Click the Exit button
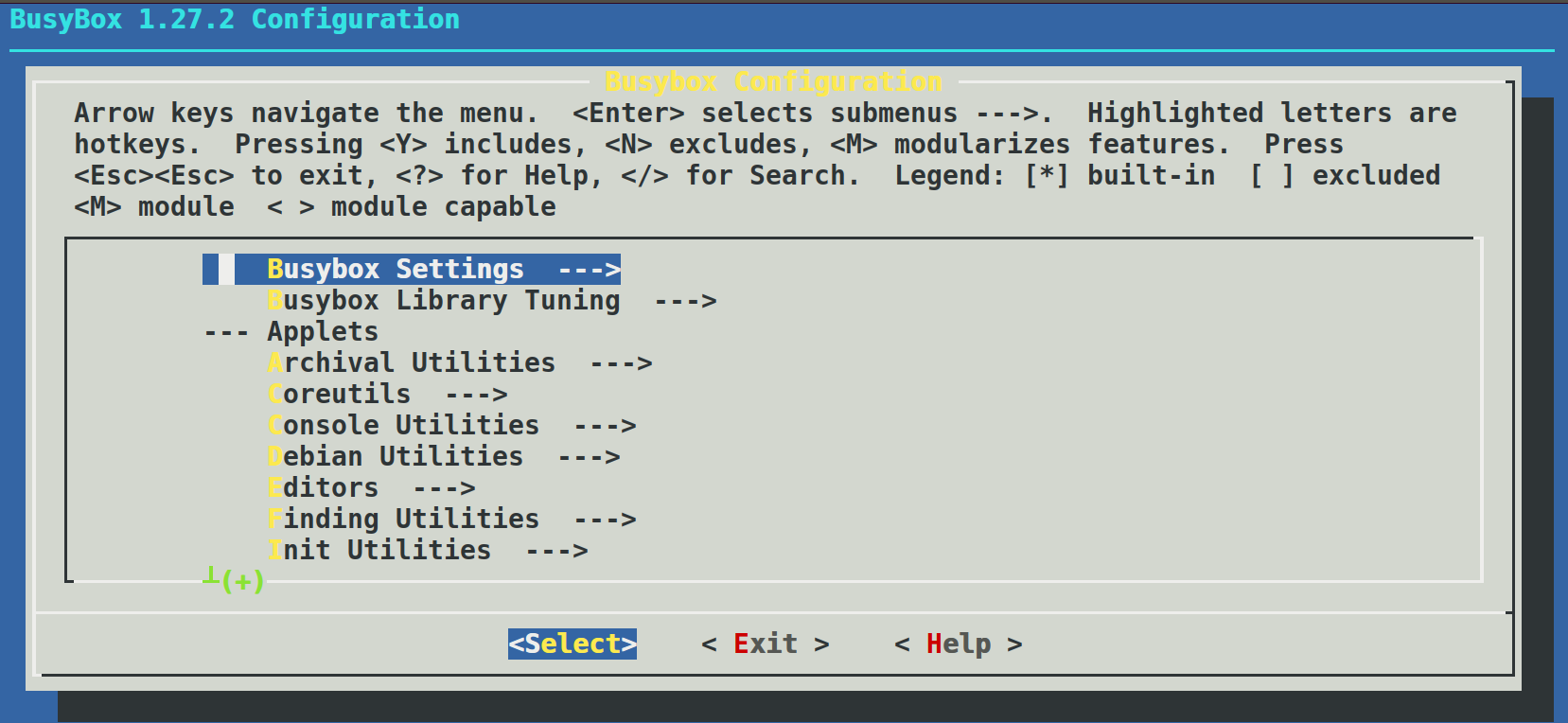Screen dimensions: 1568x723 pos(766,644)
